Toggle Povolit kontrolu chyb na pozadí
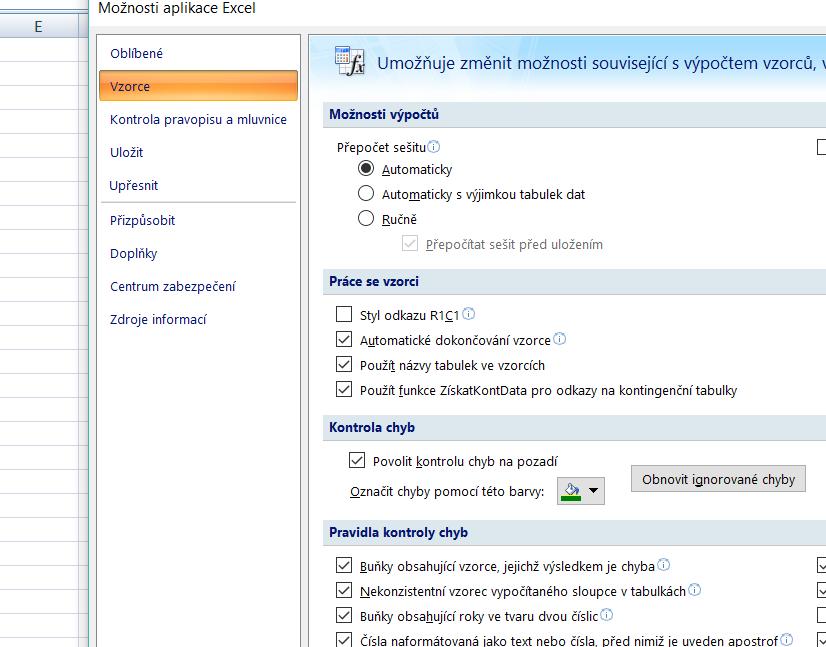The width and height of the screenshot is (826, 647). point(357,460)
